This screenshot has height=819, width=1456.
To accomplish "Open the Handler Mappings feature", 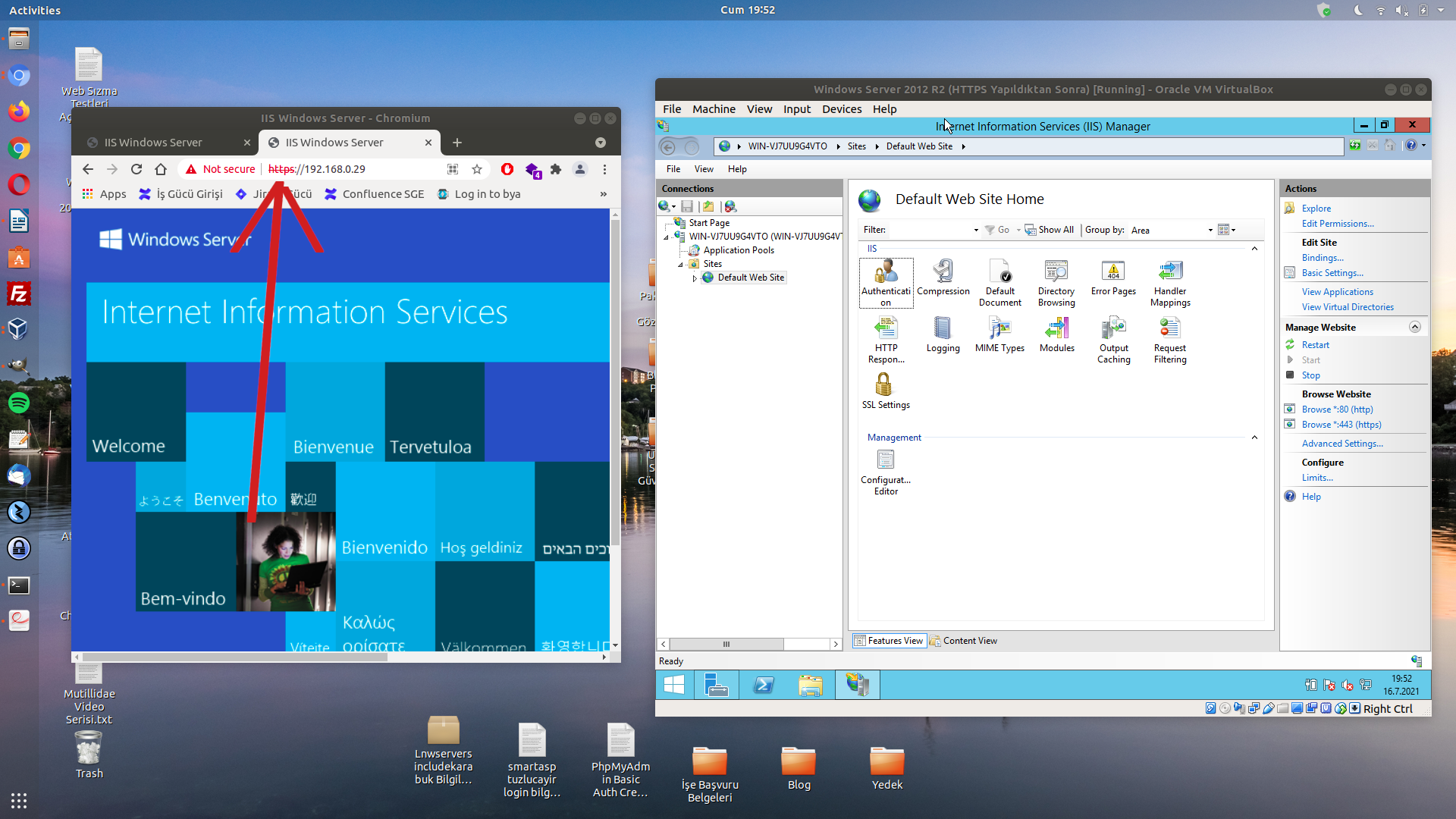I will [1170, 282].
